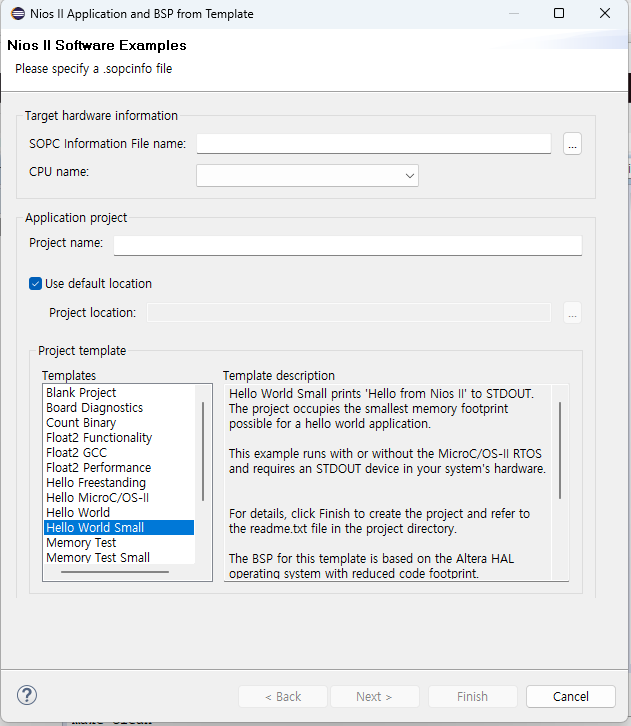The width and height of the screenshot is (631, 726).
Task: Click the Template description vertical scrollbar
Action: (x=560, y=450)
